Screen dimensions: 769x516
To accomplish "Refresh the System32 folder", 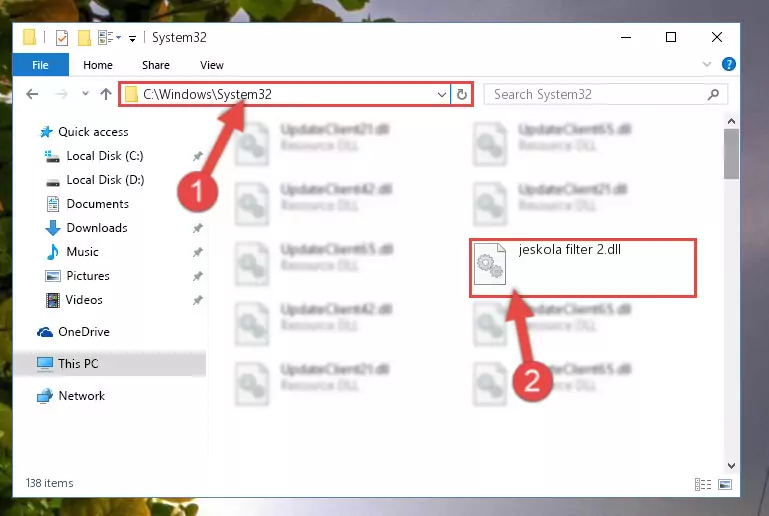I will pyautogui.click(x=461, y=94).
